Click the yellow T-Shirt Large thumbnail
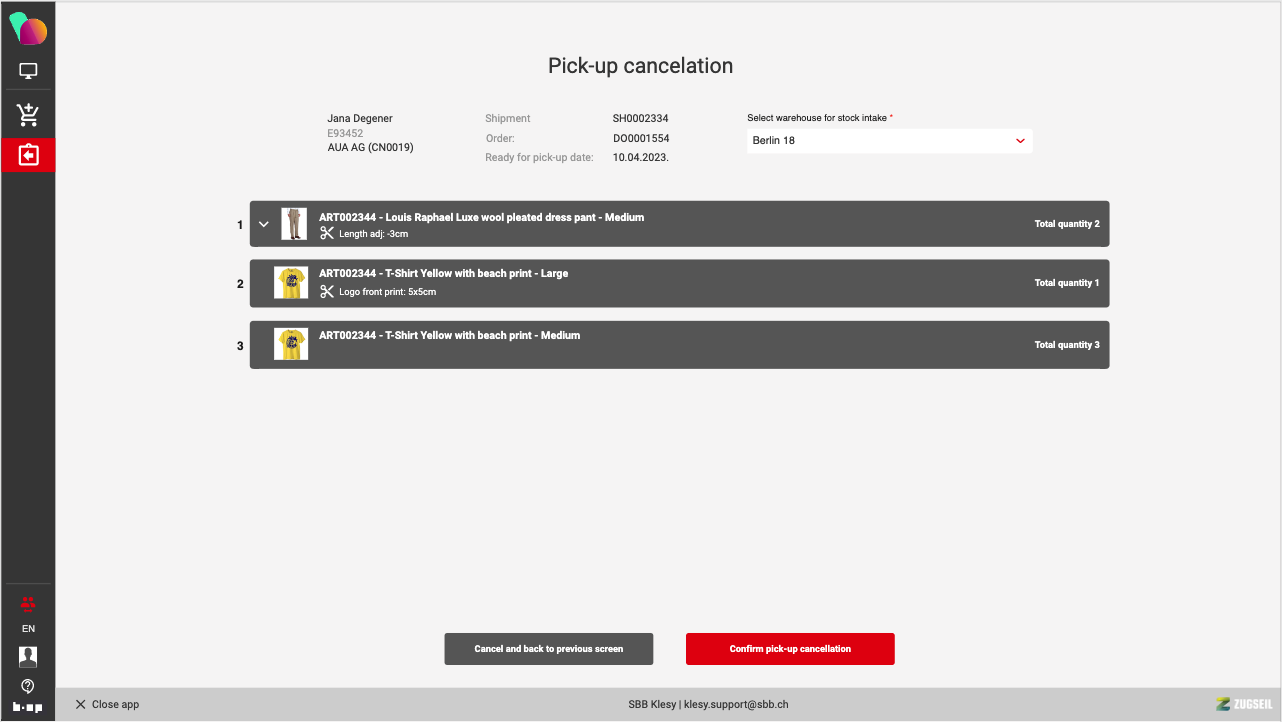The height and width of the screenshot is (722, 1282). (x=291, y=283)
